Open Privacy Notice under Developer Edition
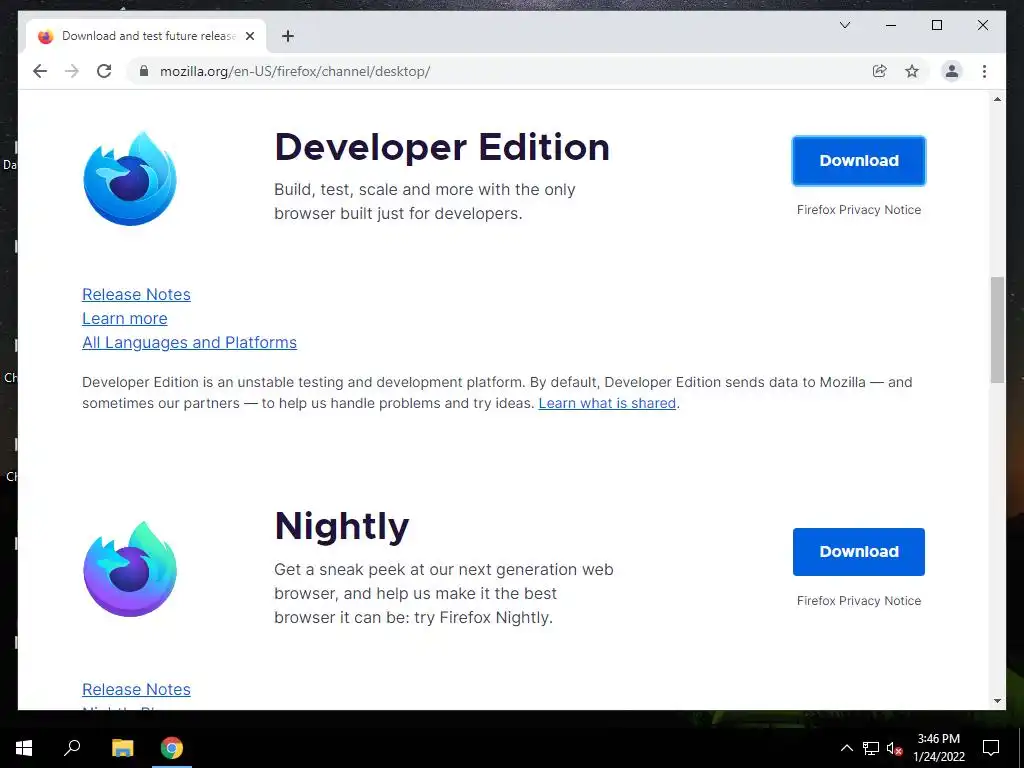This screenshot has height=768, width=1024. pyautogui.click(x=859, y=210)
